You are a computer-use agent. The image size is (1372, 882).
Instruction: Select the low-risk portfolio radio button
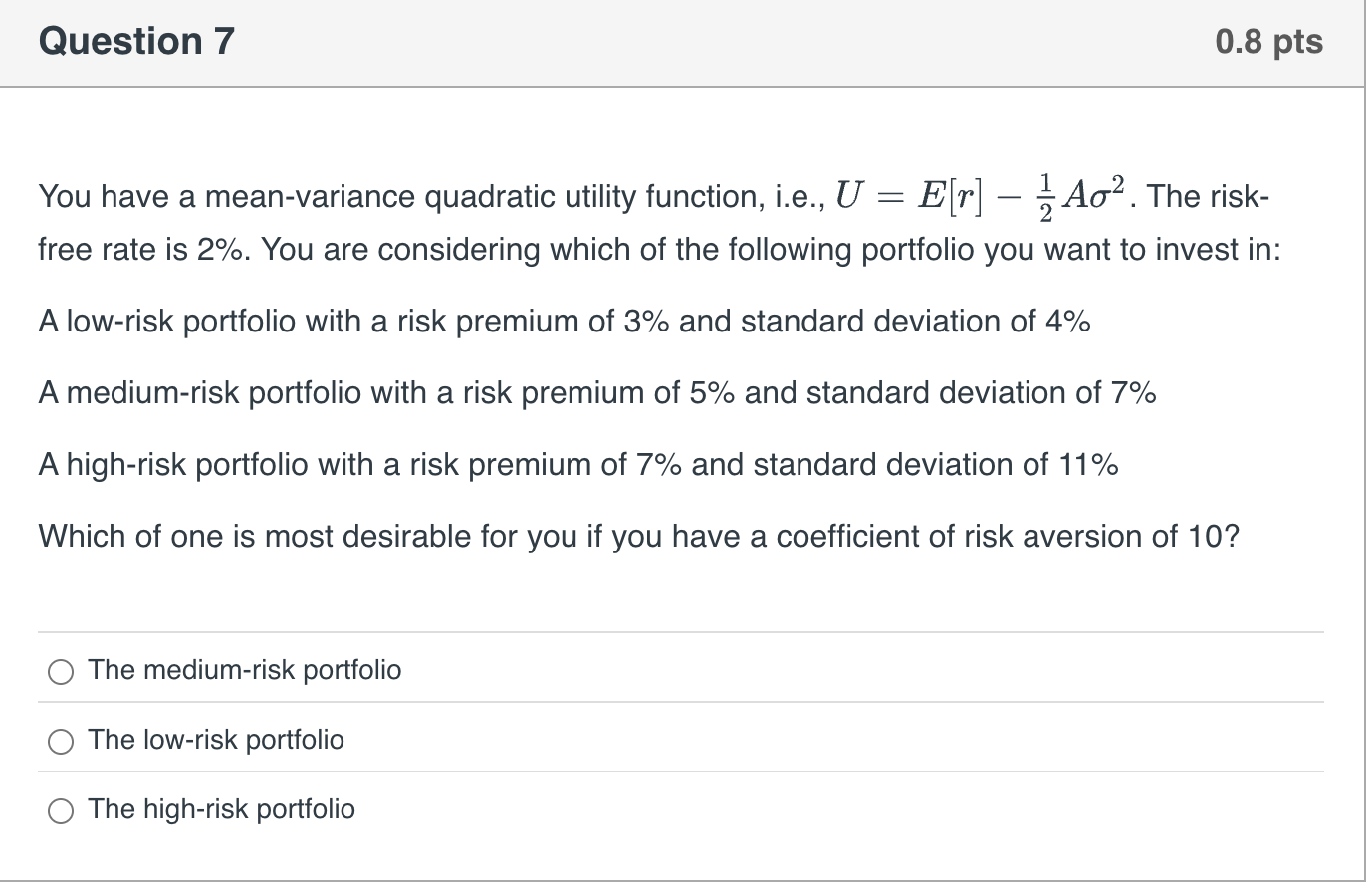(61, 742)
